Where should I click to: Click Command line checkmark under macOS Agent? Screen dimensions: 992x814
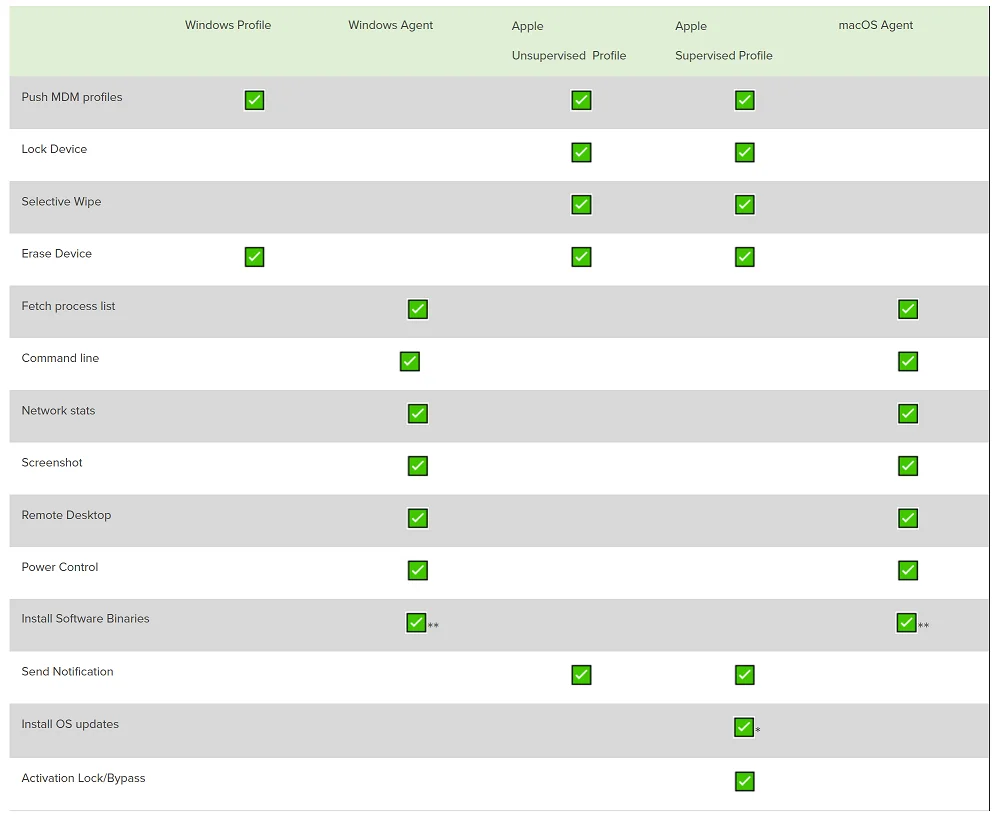click(908, 361)
